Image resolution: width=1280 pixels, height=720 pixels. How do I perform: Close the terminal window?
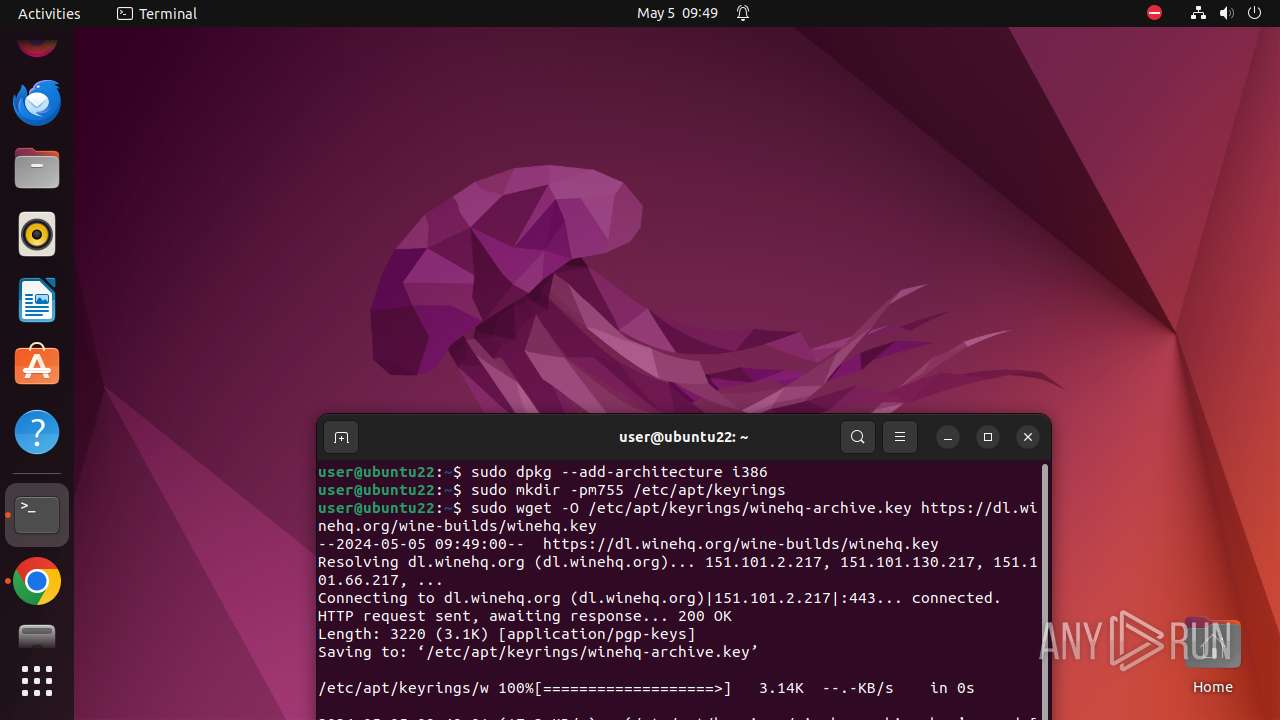coord(1027,437)
